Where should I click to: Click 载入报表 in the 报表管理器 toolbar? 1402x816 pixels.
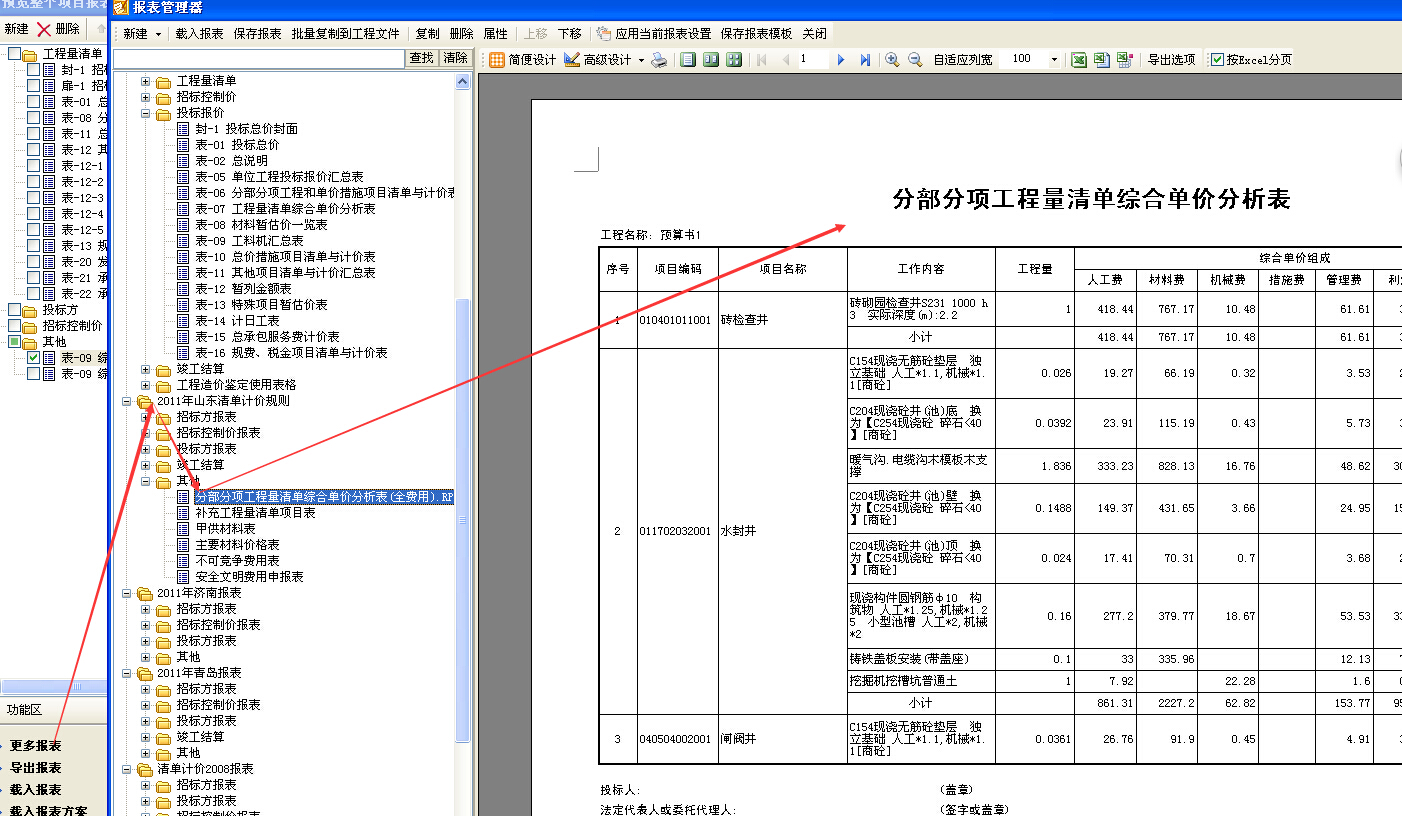coord(199,34)
